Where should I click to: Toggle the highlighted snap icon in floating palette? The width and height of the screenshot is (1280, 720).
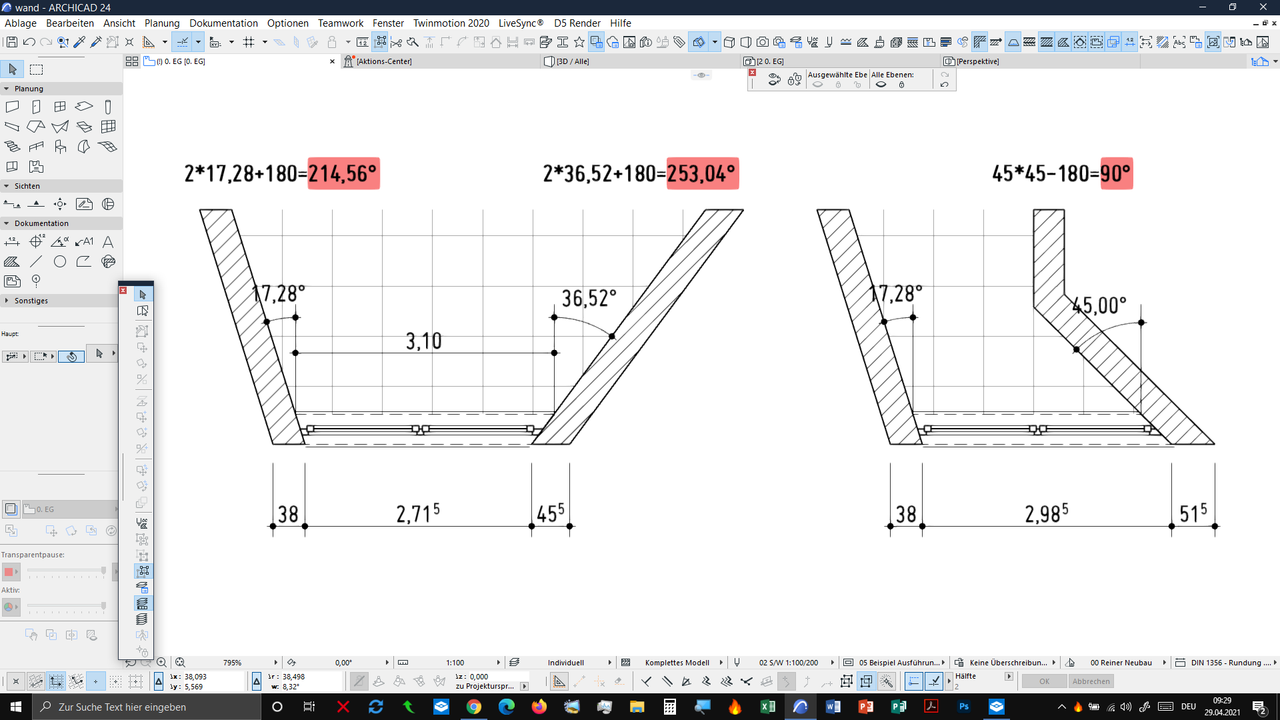142,570
